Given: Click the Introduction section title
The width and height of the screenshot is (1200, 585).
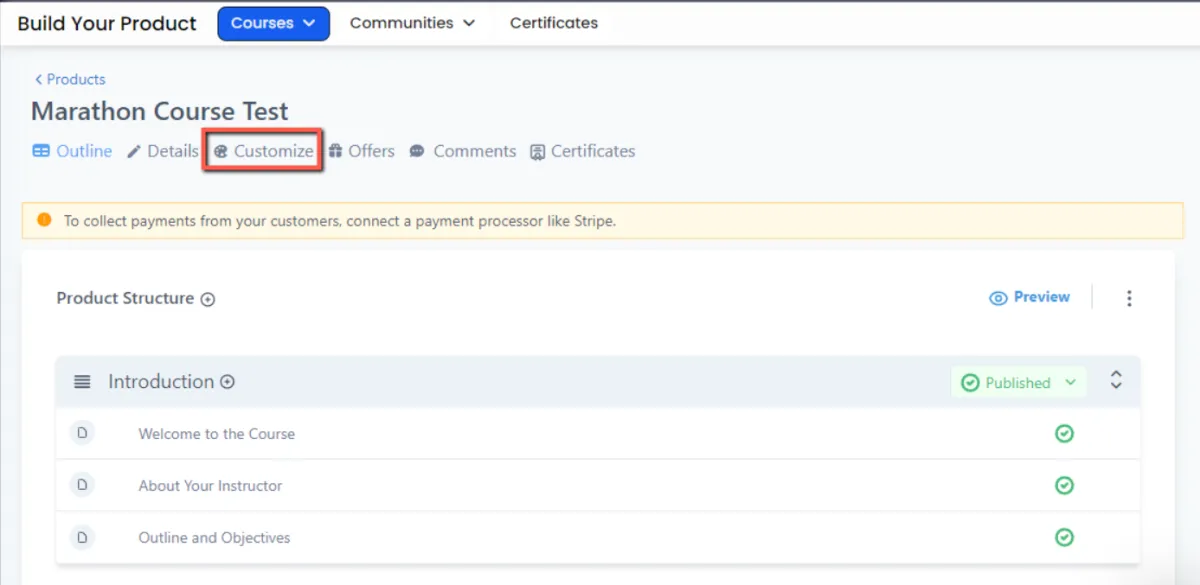Looking at the screenshot, I should [161, 381].
